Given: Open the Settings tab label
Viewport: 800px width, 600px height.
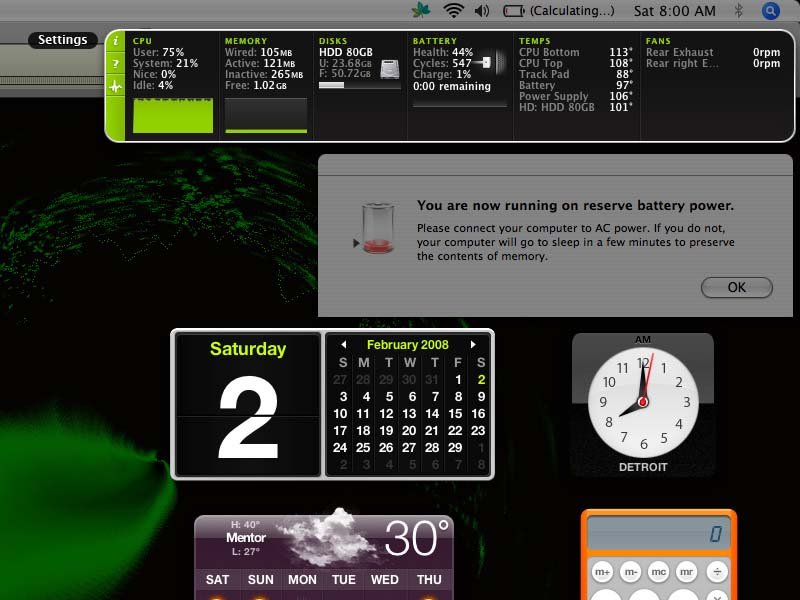Looking at the screenshot, I should tap(63, 40).
